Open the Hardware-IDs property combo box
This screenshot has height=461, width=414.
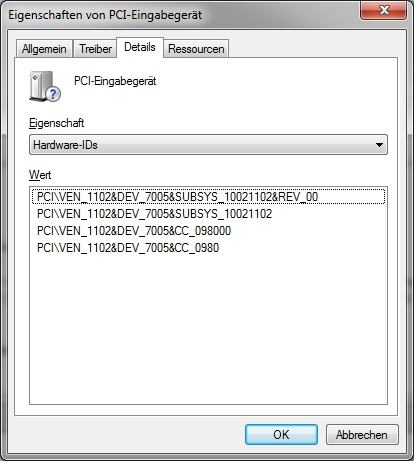click(x=208, y=145)
